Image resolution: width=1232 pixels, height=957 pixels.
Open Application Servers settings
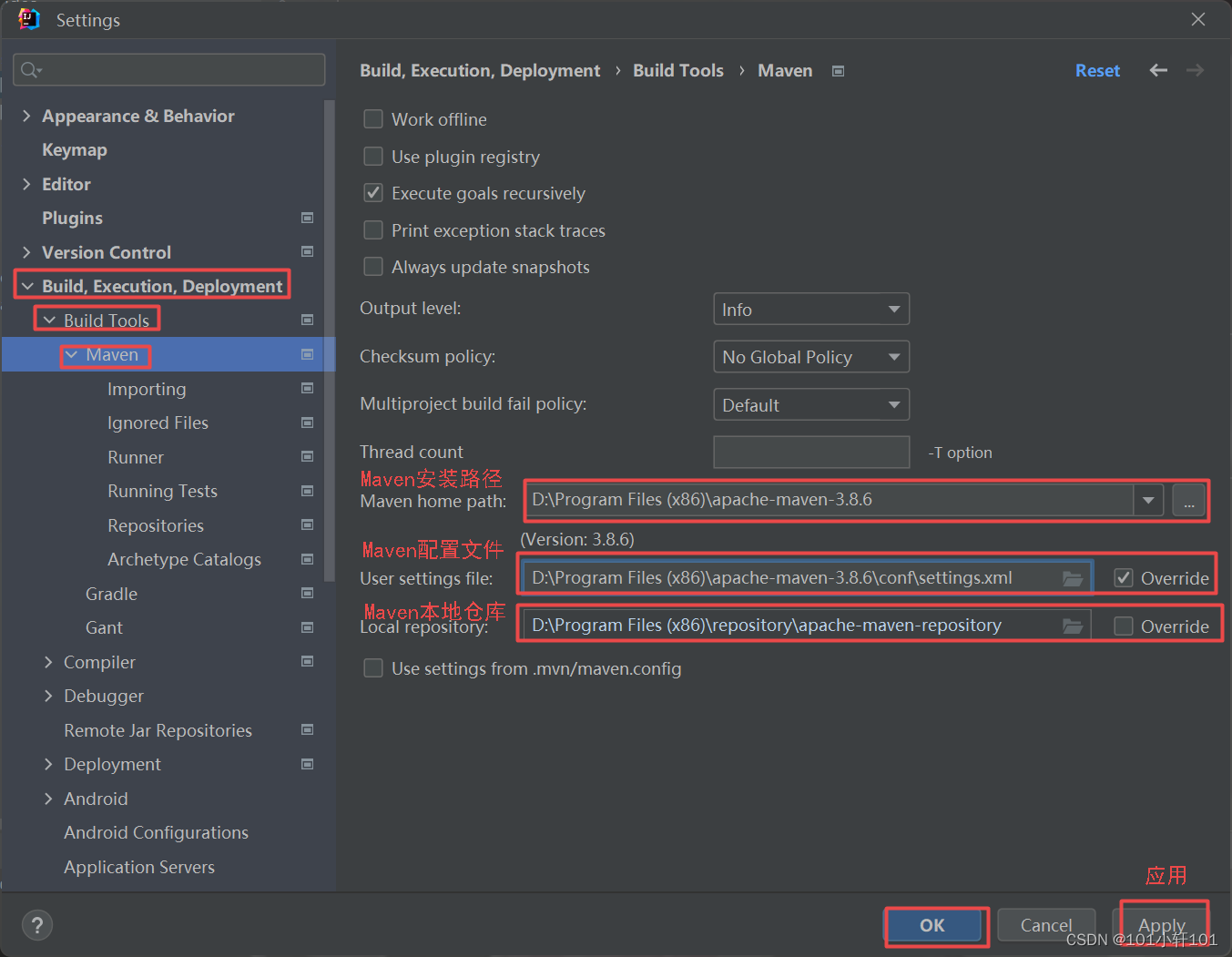coord(139,867)
